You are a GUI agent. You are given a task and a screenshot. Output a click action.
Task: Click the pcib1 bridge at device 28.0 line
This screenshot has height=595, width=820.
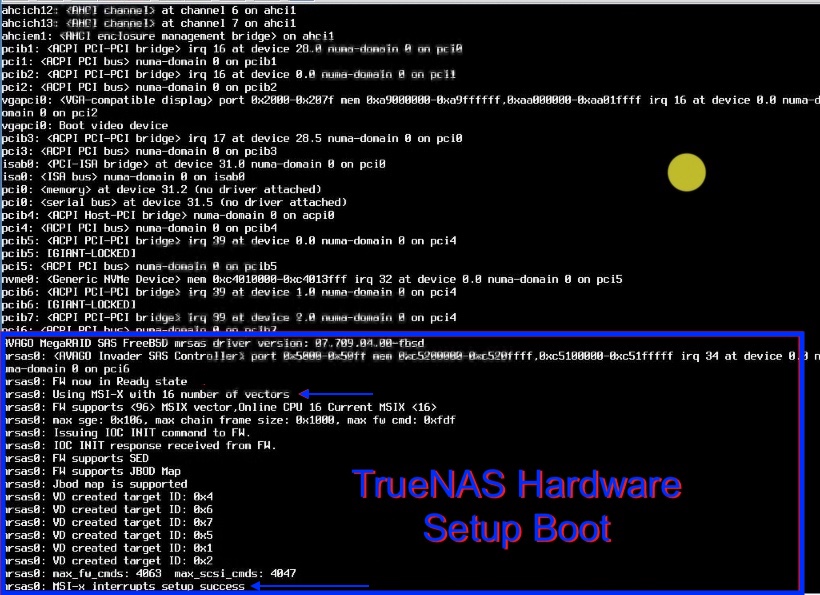pos(232,49)
